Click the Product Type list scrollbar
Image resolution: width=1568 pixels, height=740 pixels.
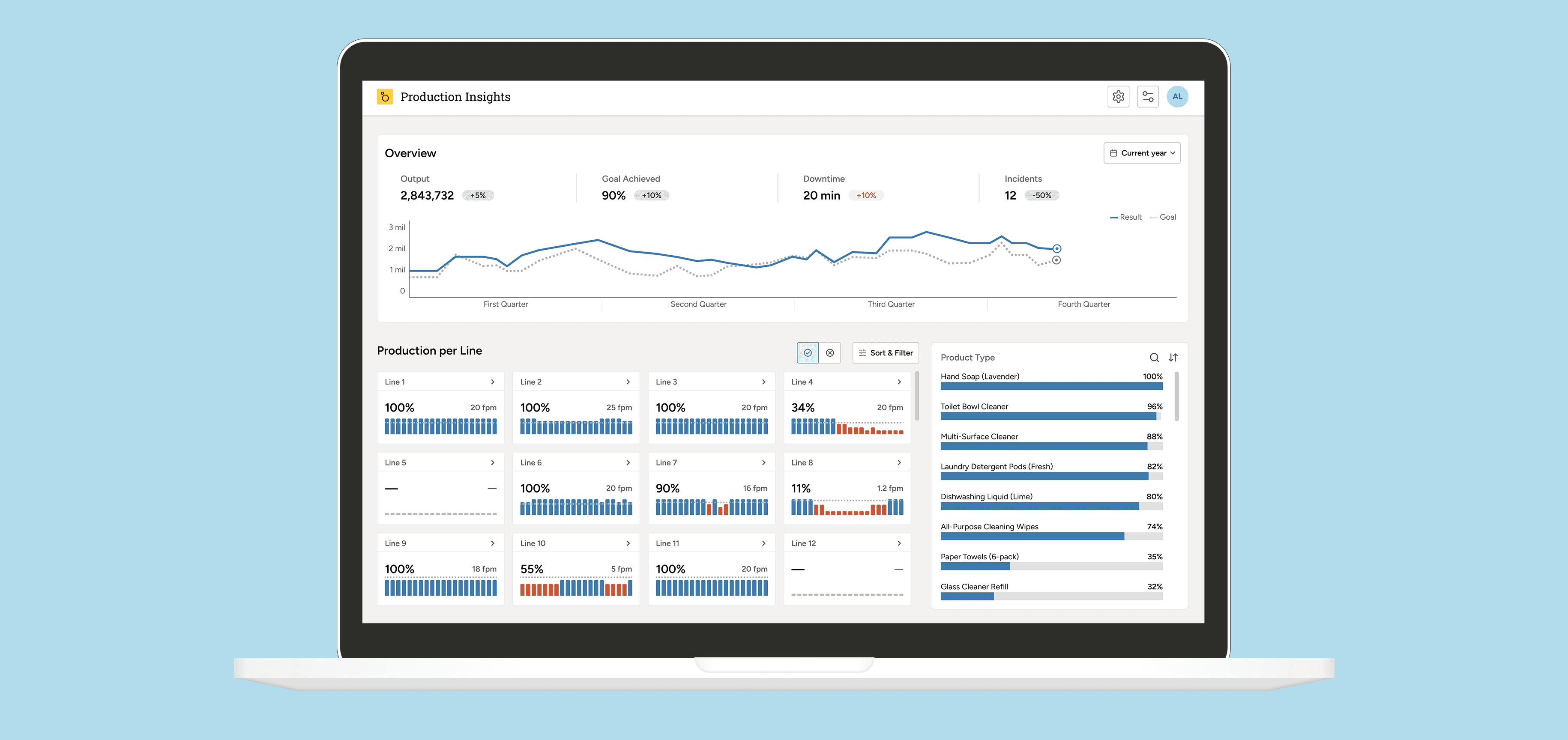coord(1176,396)
